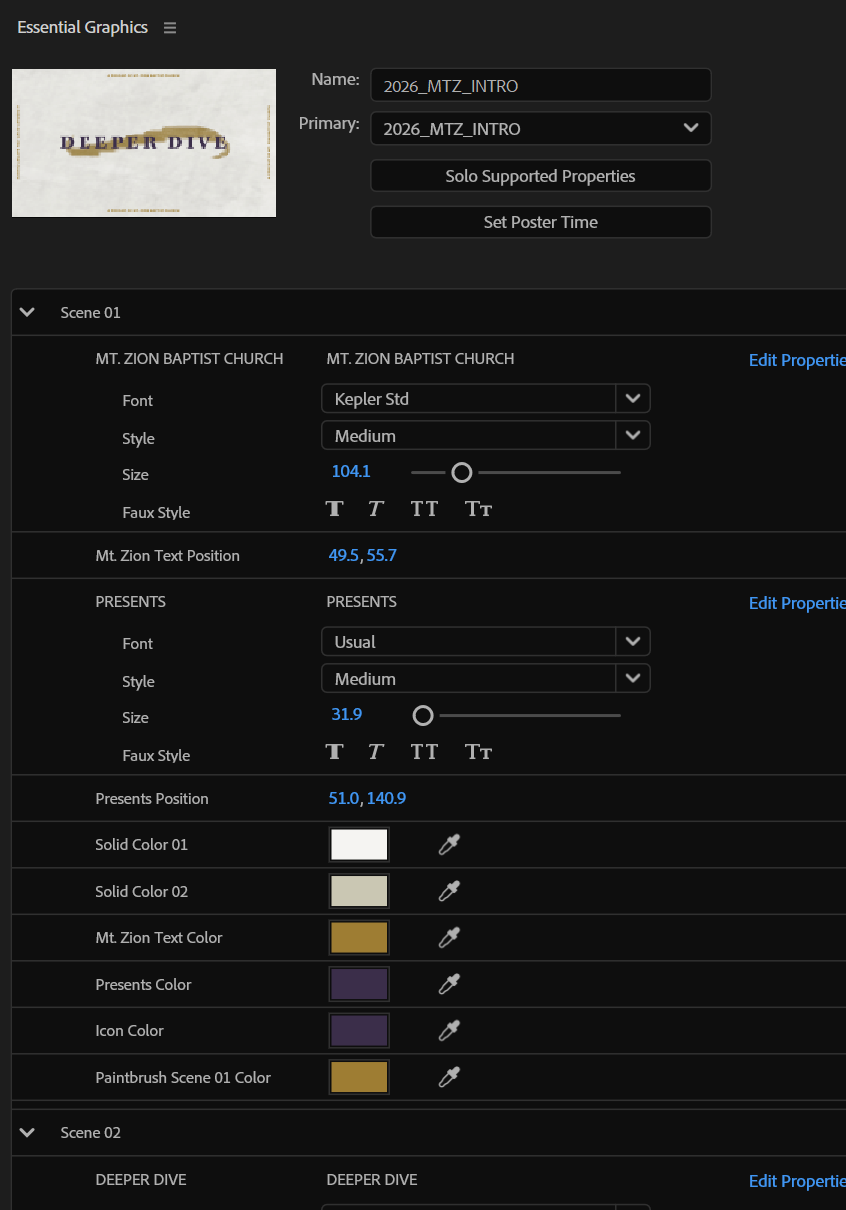This screenshot has height=1210, width=846.
Task: Open the Solid Color 02 beige swatch
Action: [359, 891]
